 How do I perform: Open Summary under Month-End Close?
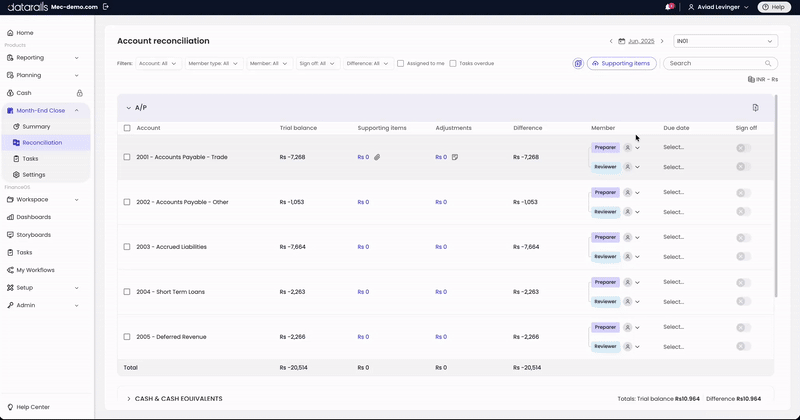[36, 127]
